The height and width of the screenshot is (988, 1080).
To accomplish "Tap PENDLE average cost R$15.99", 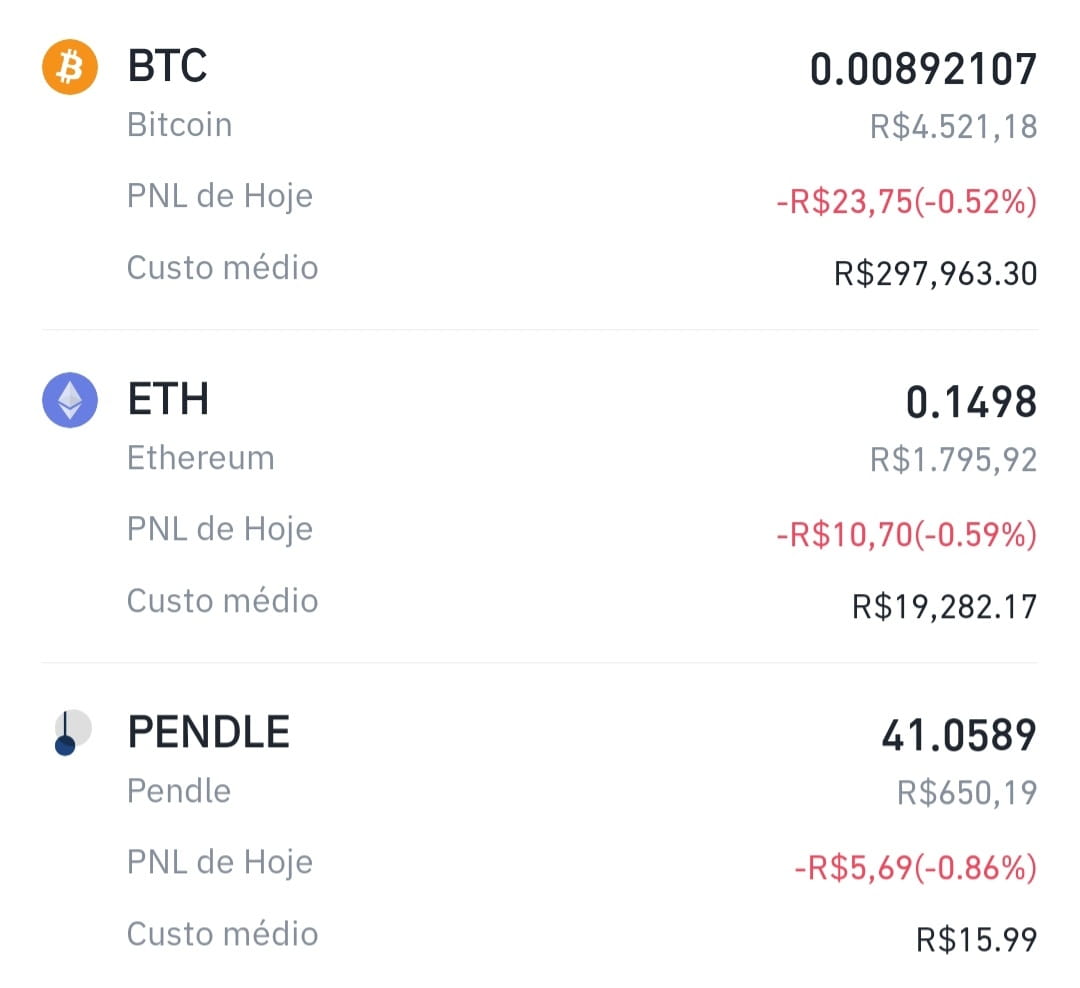I will (976, 939).
